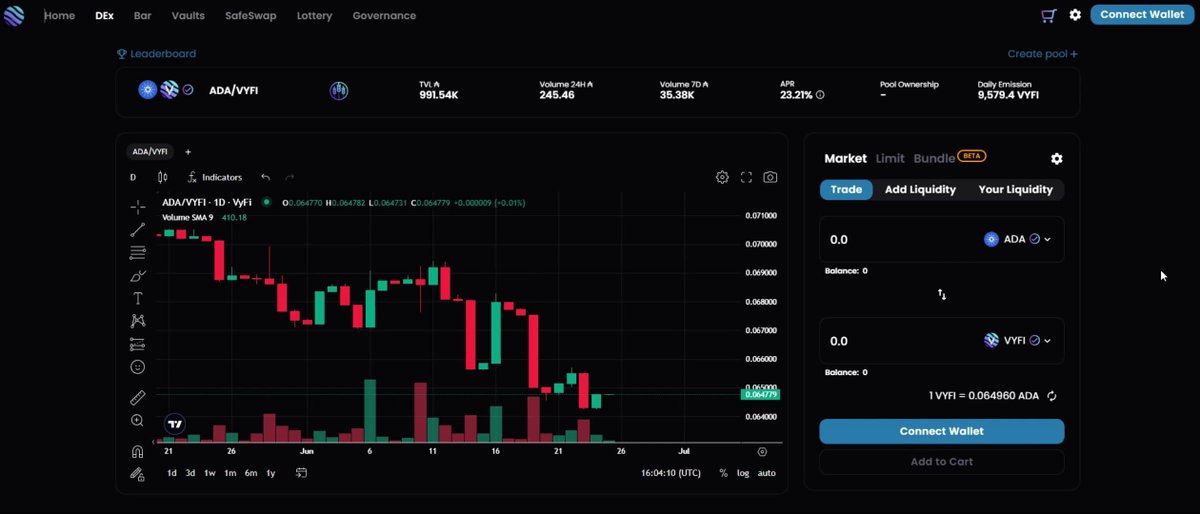The width and height of the screenshot is (1200, 514).
Task: Select the ruler measure tool
Action: pyautogui.click(x=138, y=397)
